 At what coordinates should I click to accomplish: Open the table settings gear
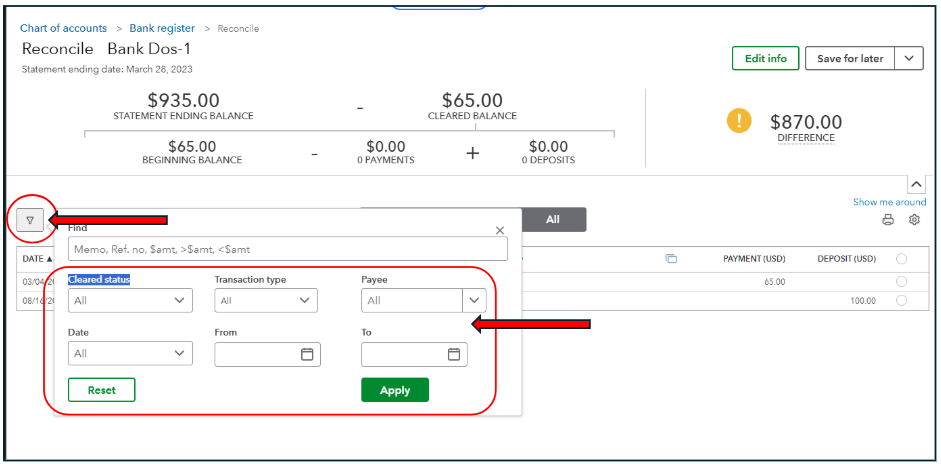point(914,220)
